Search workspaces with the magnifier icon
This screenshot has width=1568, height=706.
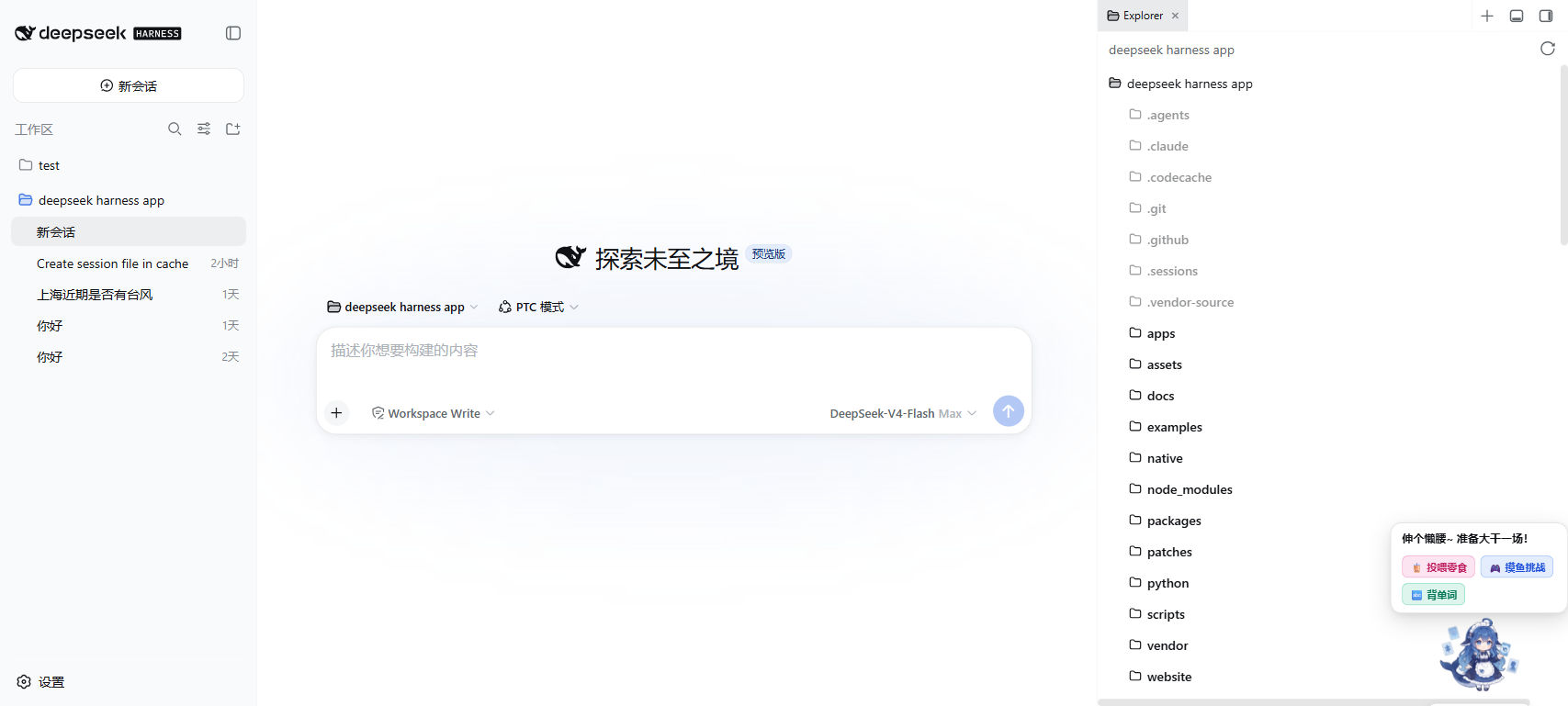pyautogui.click(x=175, y=129)
